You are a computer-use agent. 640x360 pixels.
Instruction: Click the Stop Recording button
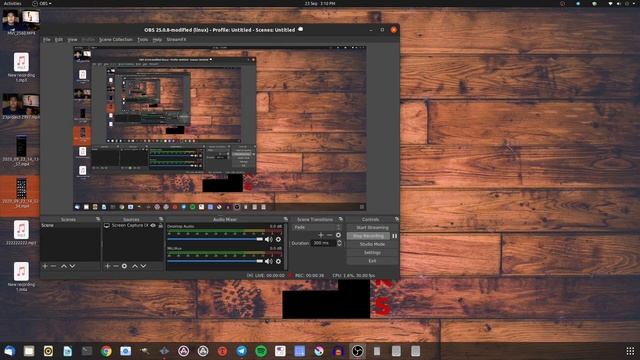(x=368, y=236)
